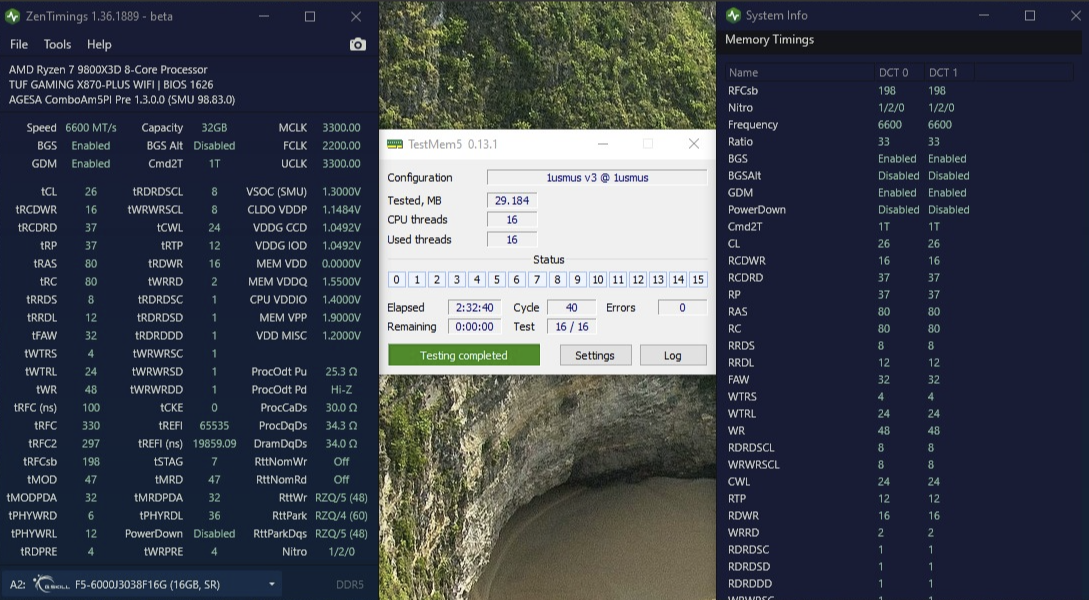Click the DCT 1 column header
1089x600 pixels.
949,72
